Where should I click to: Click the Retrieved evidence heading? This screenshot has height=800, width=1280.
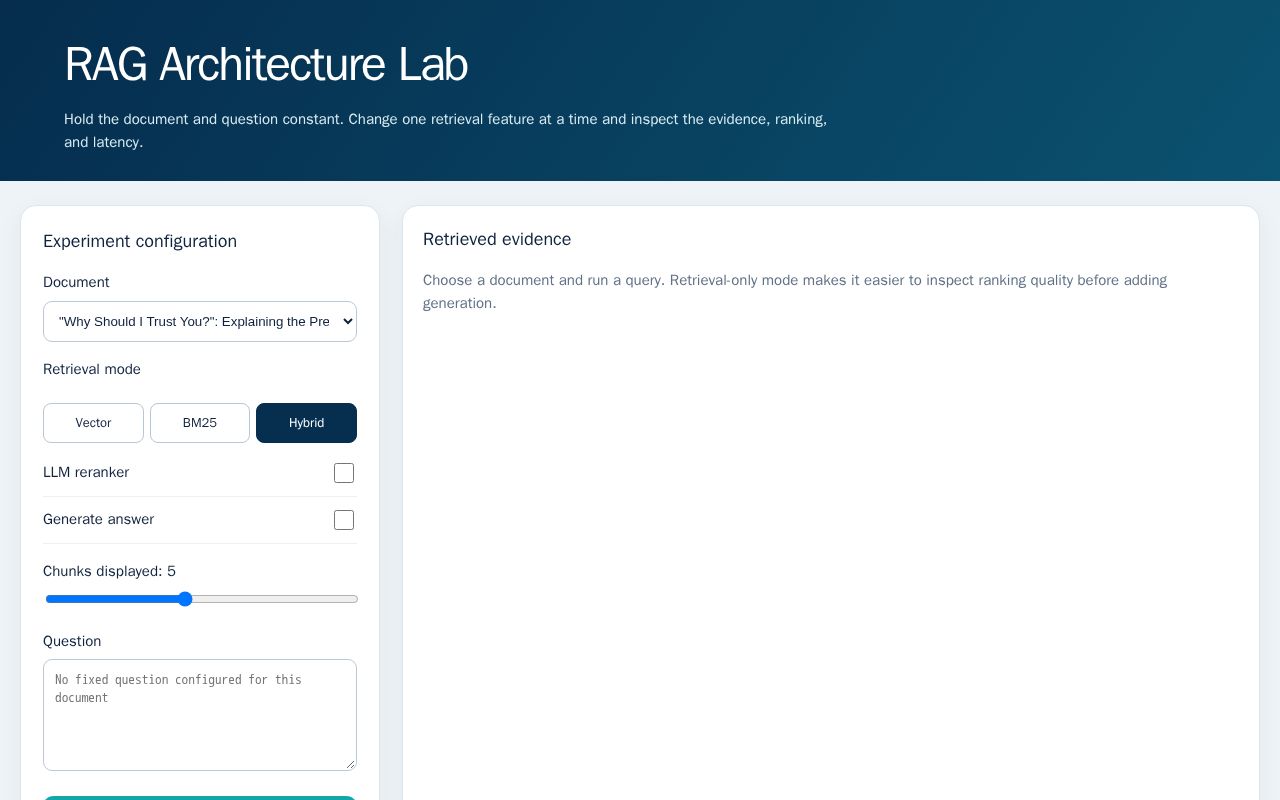(497, 239)
